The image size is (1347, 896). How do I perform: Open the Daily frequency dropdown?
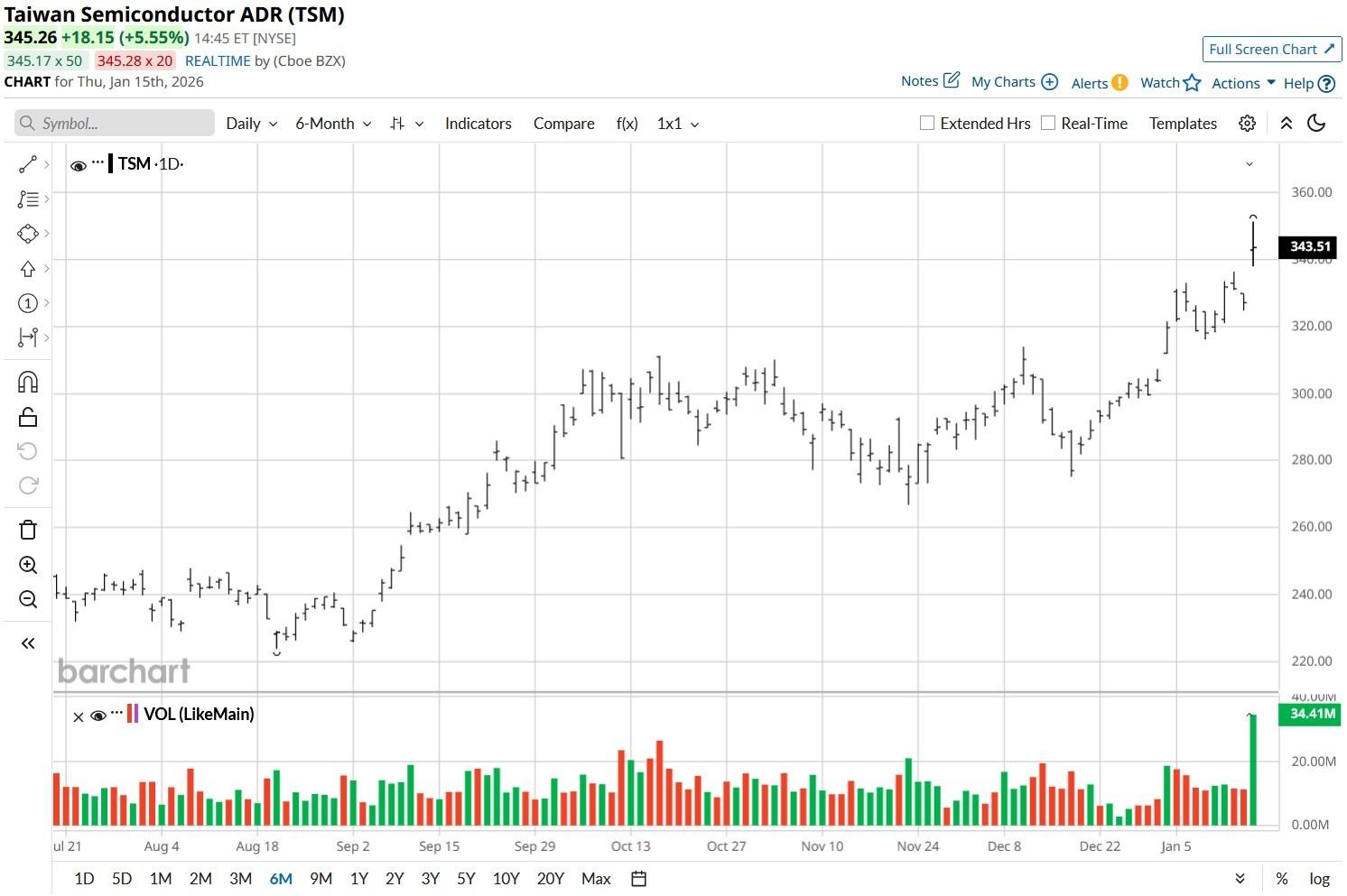pyautogui.click(x=251, y=124)
